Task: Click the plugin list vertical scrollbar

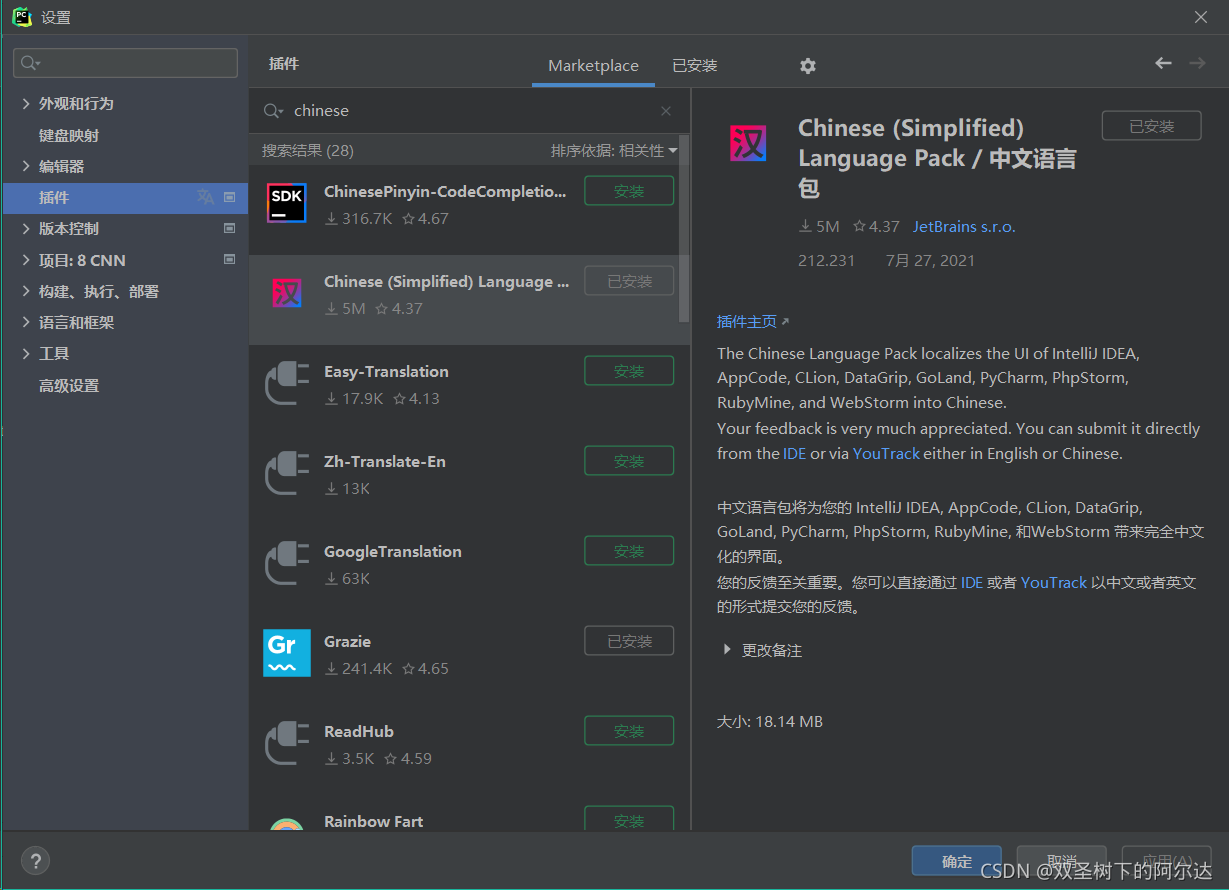Action: point(684,228)
